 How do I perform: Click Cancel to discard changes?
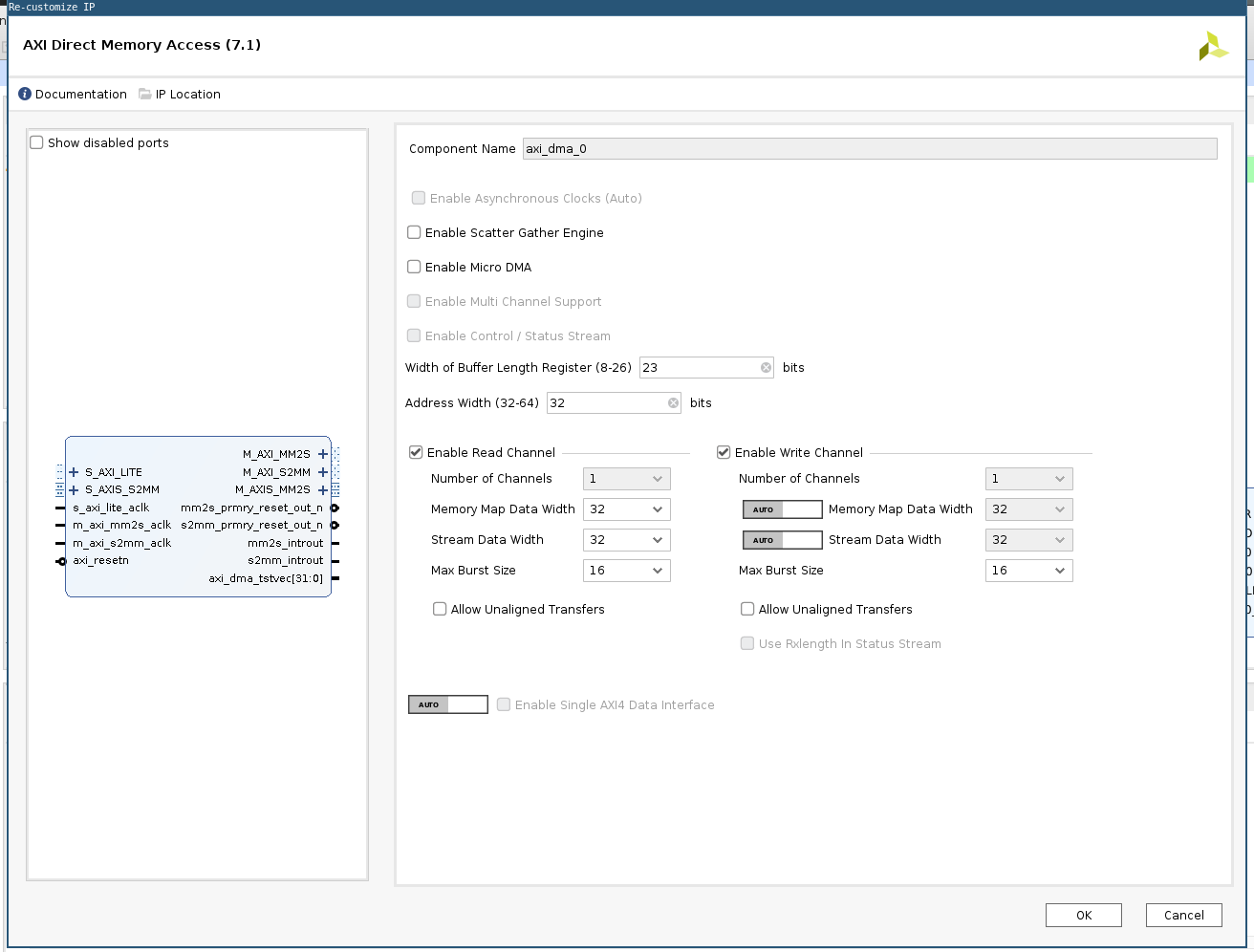[x=1183, y=915]
